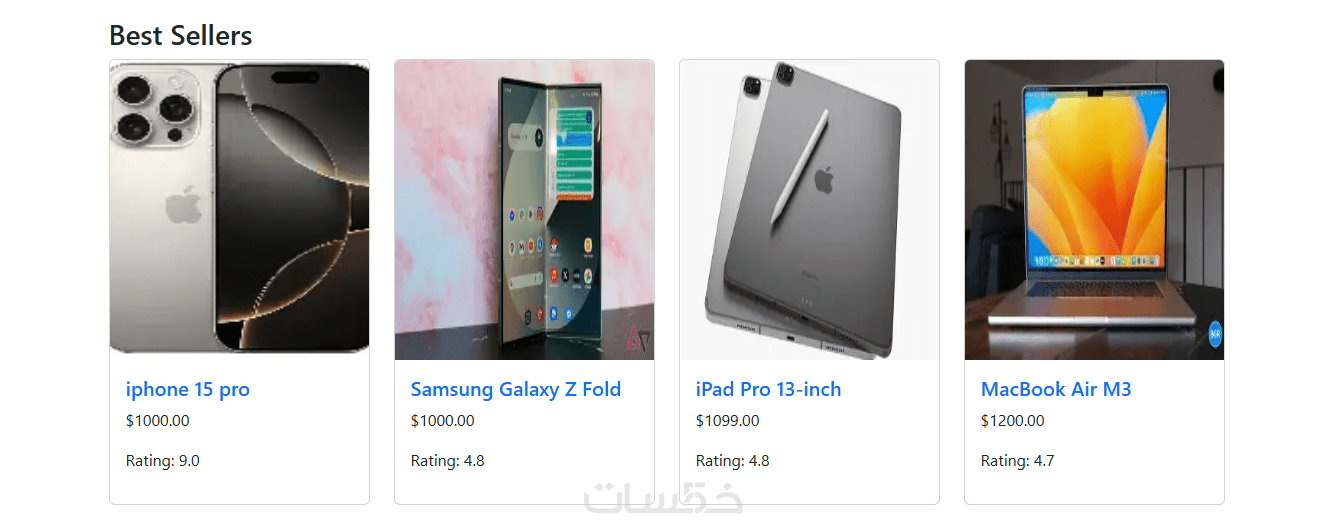The image size is (1328, 524).
Task: Click the Samsung Galaxy Z Fold $1000.00 price
Action: 443,421
